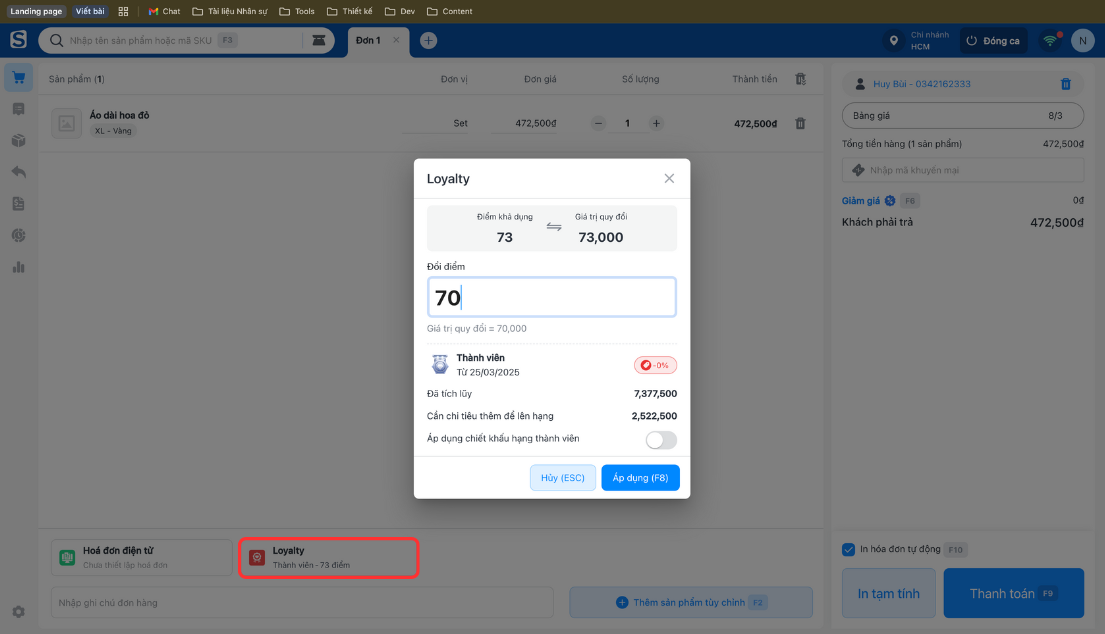Click the S app logo
Viewport: 1105px width, 634px height.
coord(18,39)
